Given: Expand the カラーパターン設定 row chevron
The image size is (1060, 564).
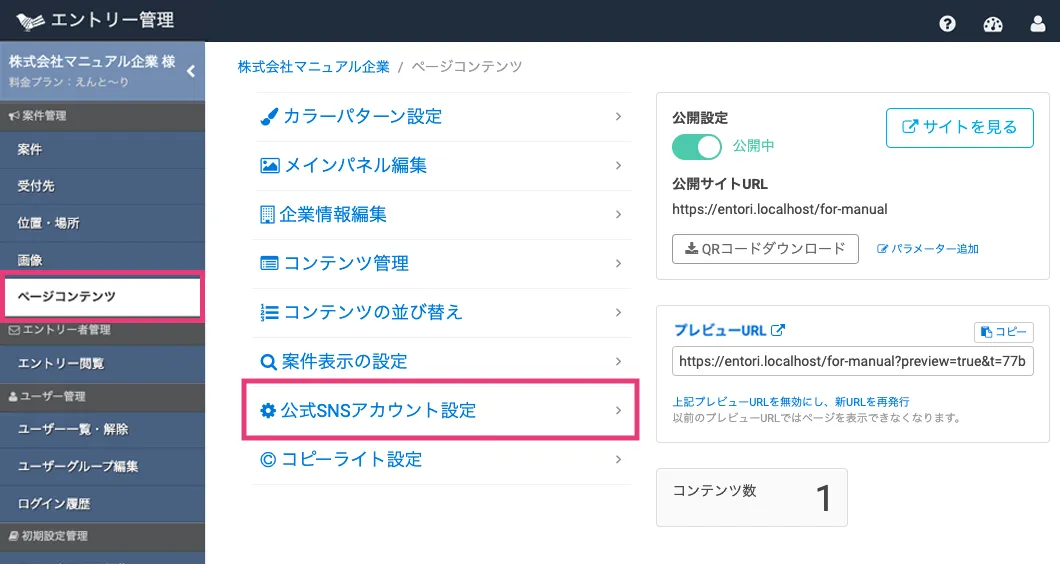Looking at the screenshot, I should (x=618, y=117).
